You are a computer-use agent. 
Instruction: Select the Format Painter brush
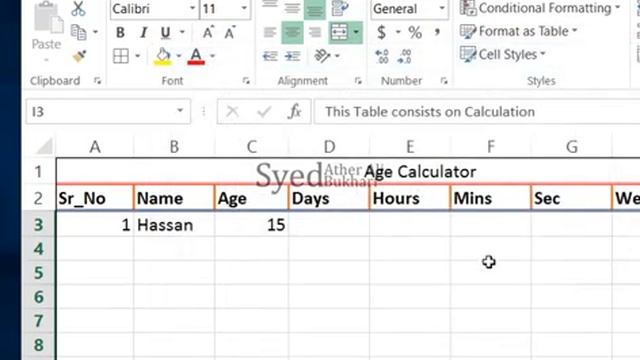pos(79,56)
